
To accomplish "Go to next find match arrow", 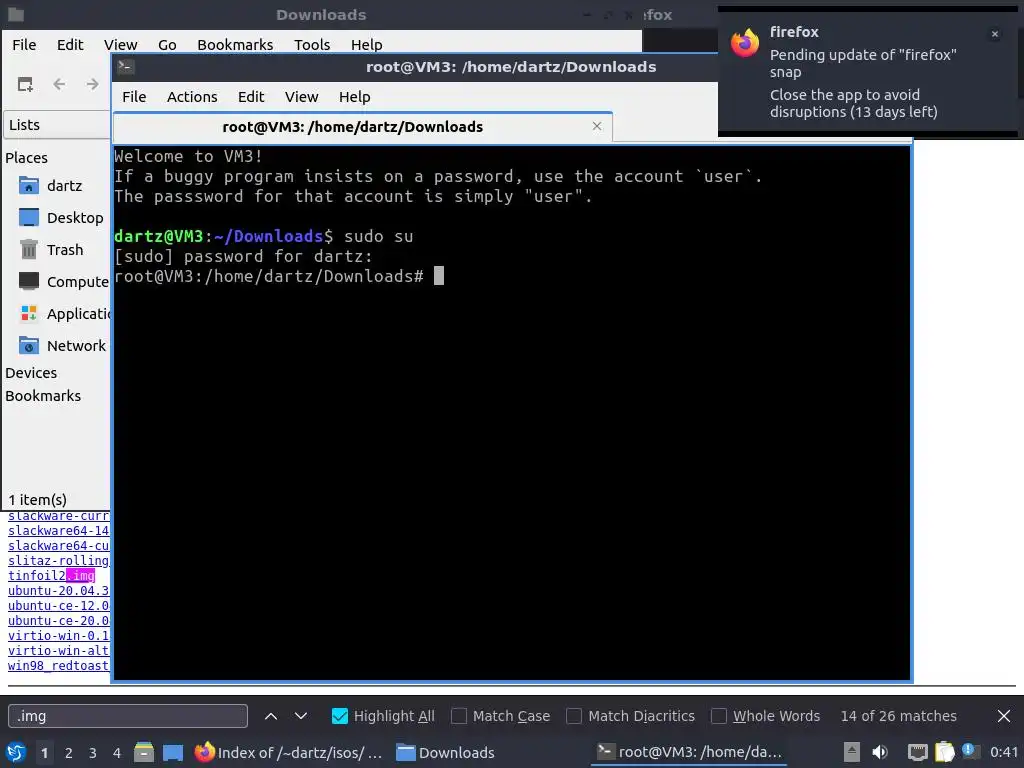I will coord(301,716).
